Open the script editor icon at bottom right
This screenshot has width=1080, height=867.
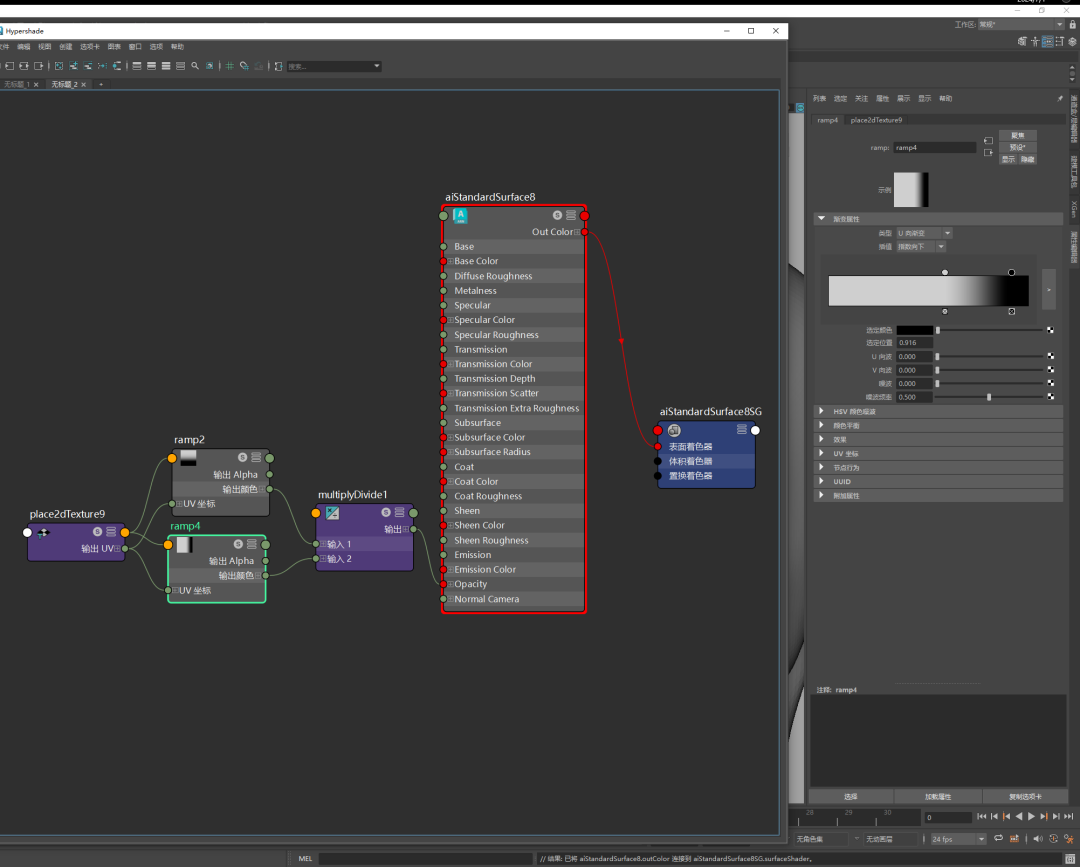tap(1070, 859)
